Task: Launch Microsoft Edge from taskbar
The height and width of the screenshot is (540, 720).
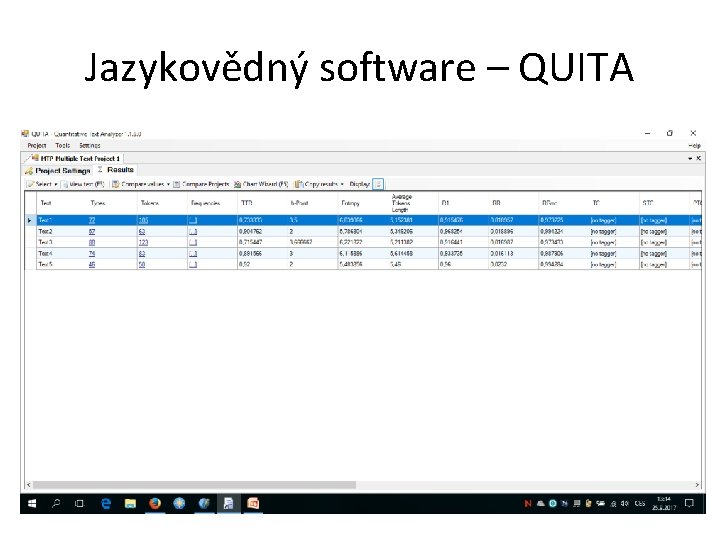Action: point(106,504)
